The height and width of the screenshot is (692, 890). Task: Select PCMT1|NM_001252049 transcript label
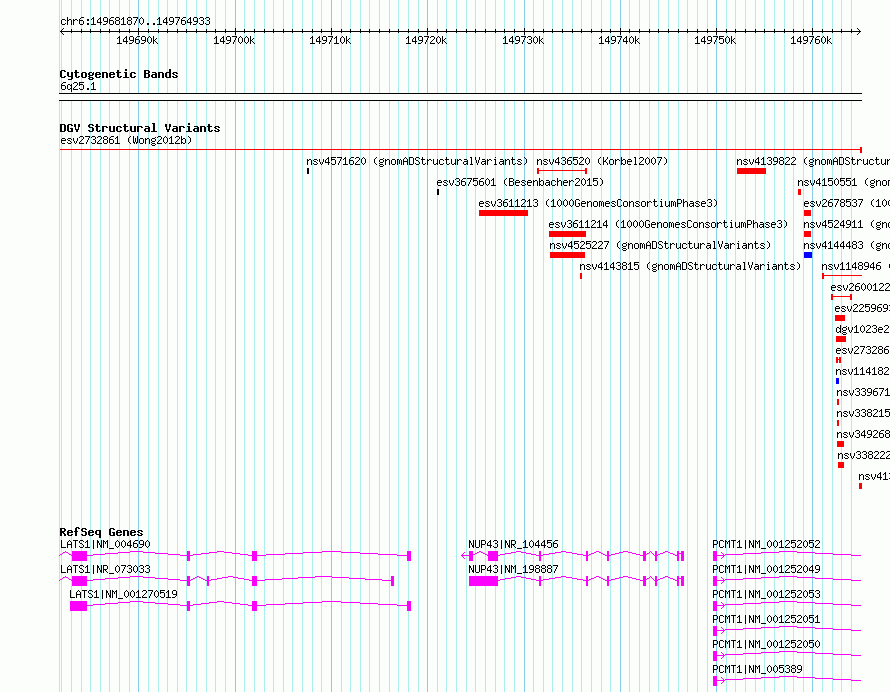[x=766, y=569]
